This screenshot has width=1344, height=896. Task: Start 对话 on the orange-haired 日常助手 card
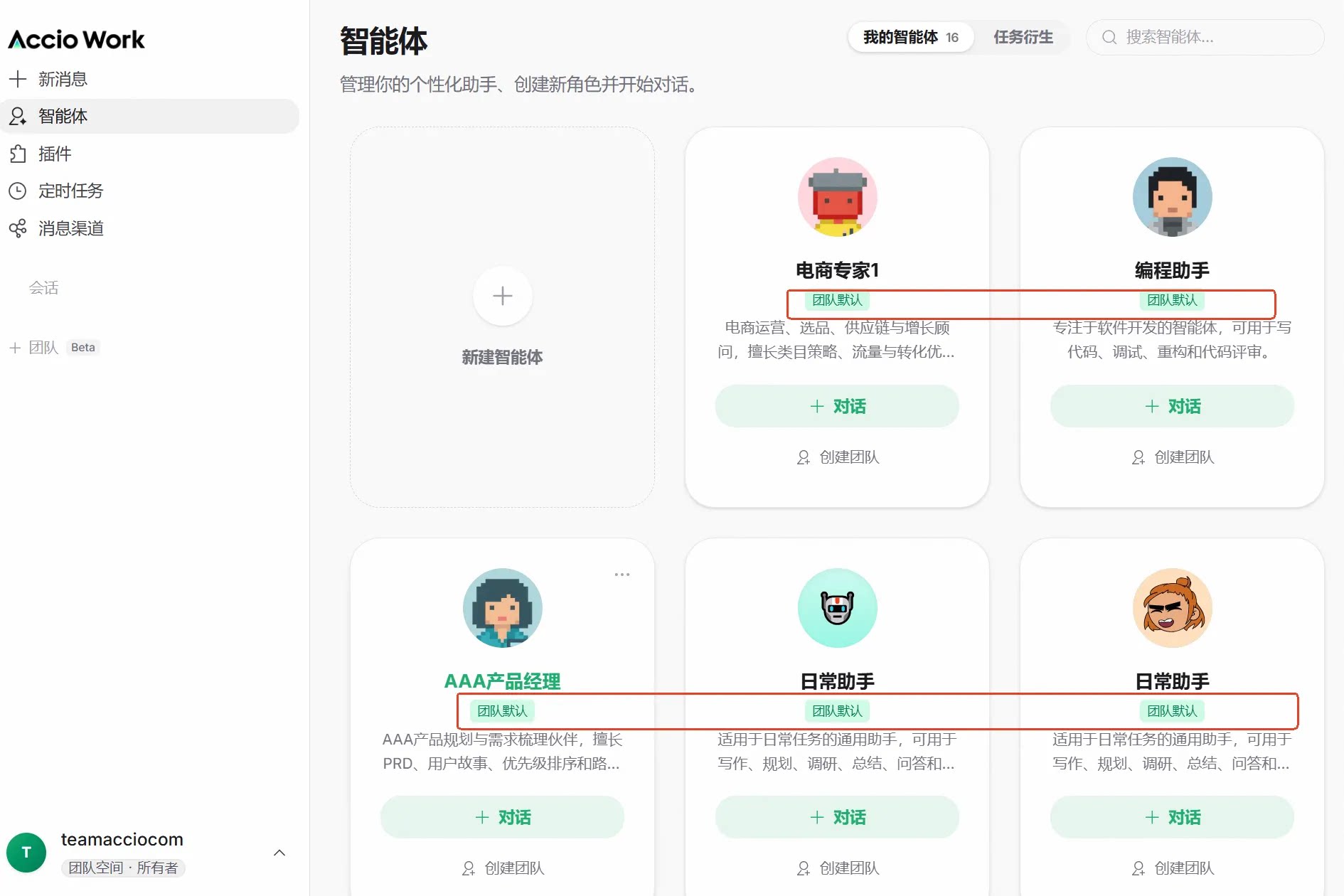(x=1173, y=817)
